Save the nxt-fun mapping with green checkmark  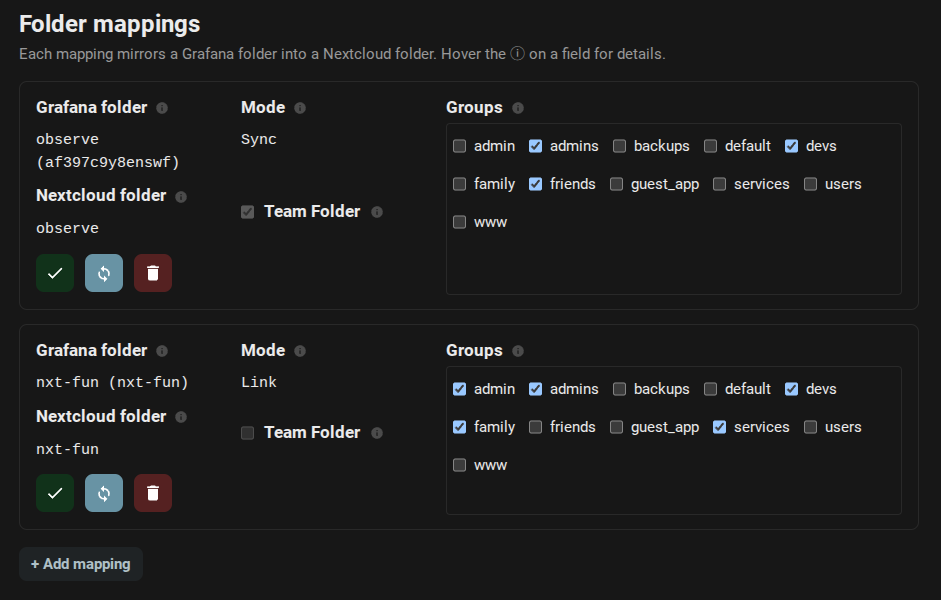[x=55, y=493]
